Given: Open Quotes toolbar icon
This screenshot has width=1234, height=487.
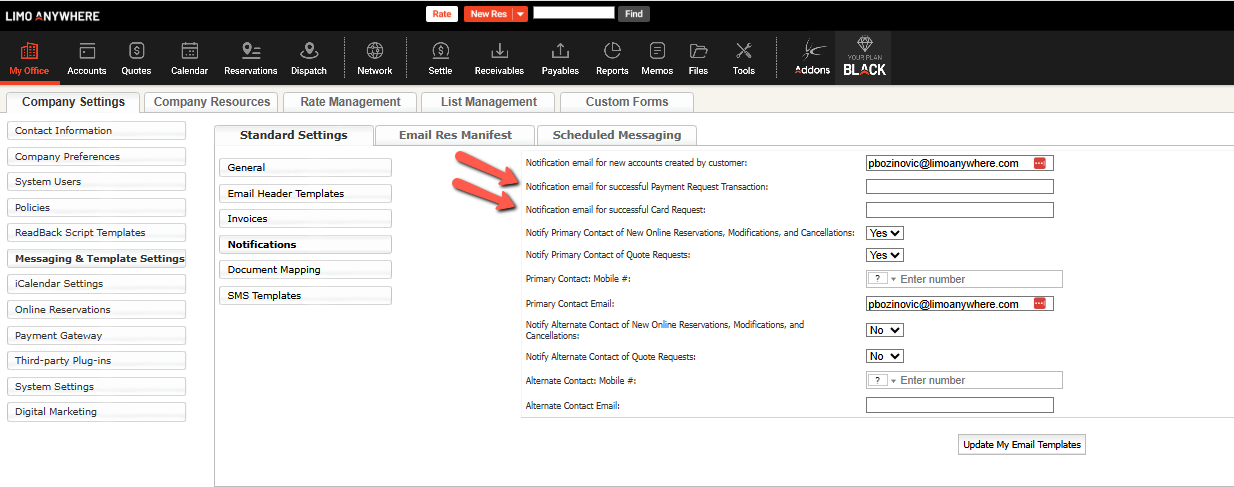Looking at the screenshot, I should (x=137, y=58).
